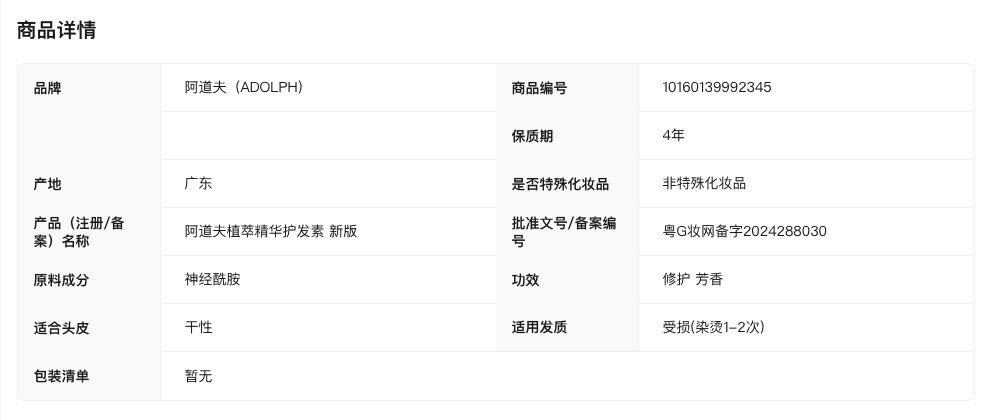The image size is (989, 420).
Task: Click the 功效 value 修护 芳香
Action: pyautogui.click(x=692, y=279)
